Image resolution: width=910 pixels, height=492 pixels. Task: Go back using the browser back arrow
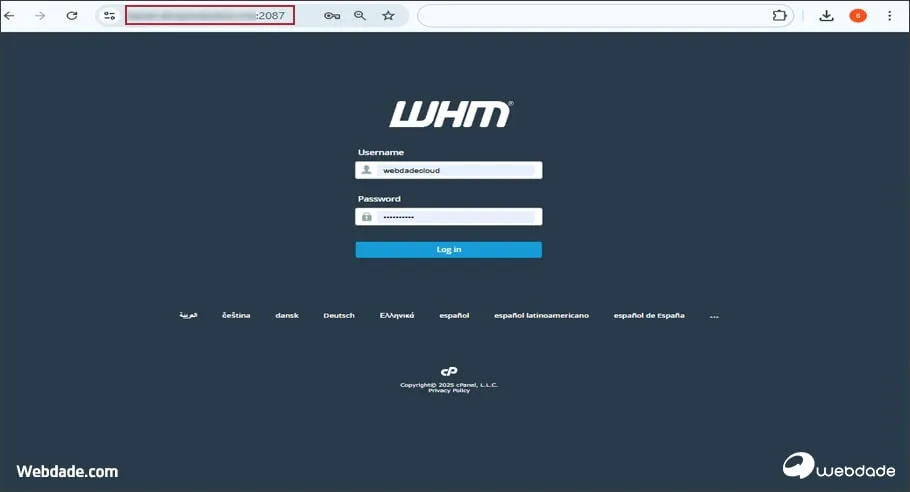[10, 16]
